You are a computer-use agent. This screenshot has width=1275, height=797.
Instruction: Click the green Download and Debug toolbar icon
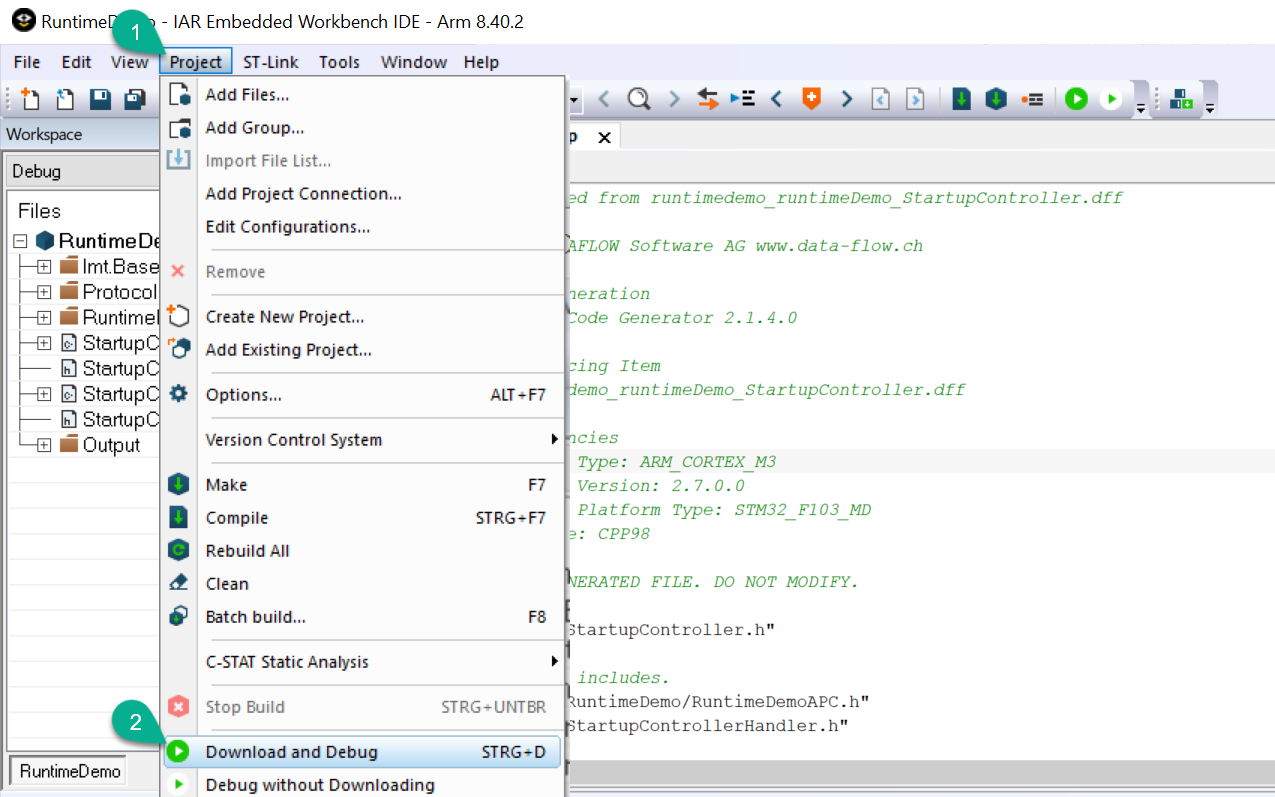tap(1076, 99)
